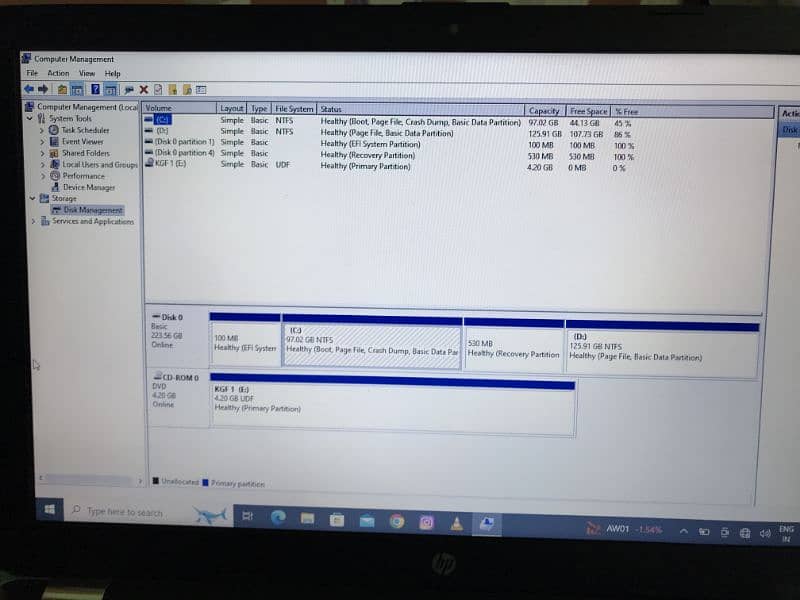Screen dimensions: 800x600
Task: Go forward with the right arrow toolbar icon
Action: [43, 89]
